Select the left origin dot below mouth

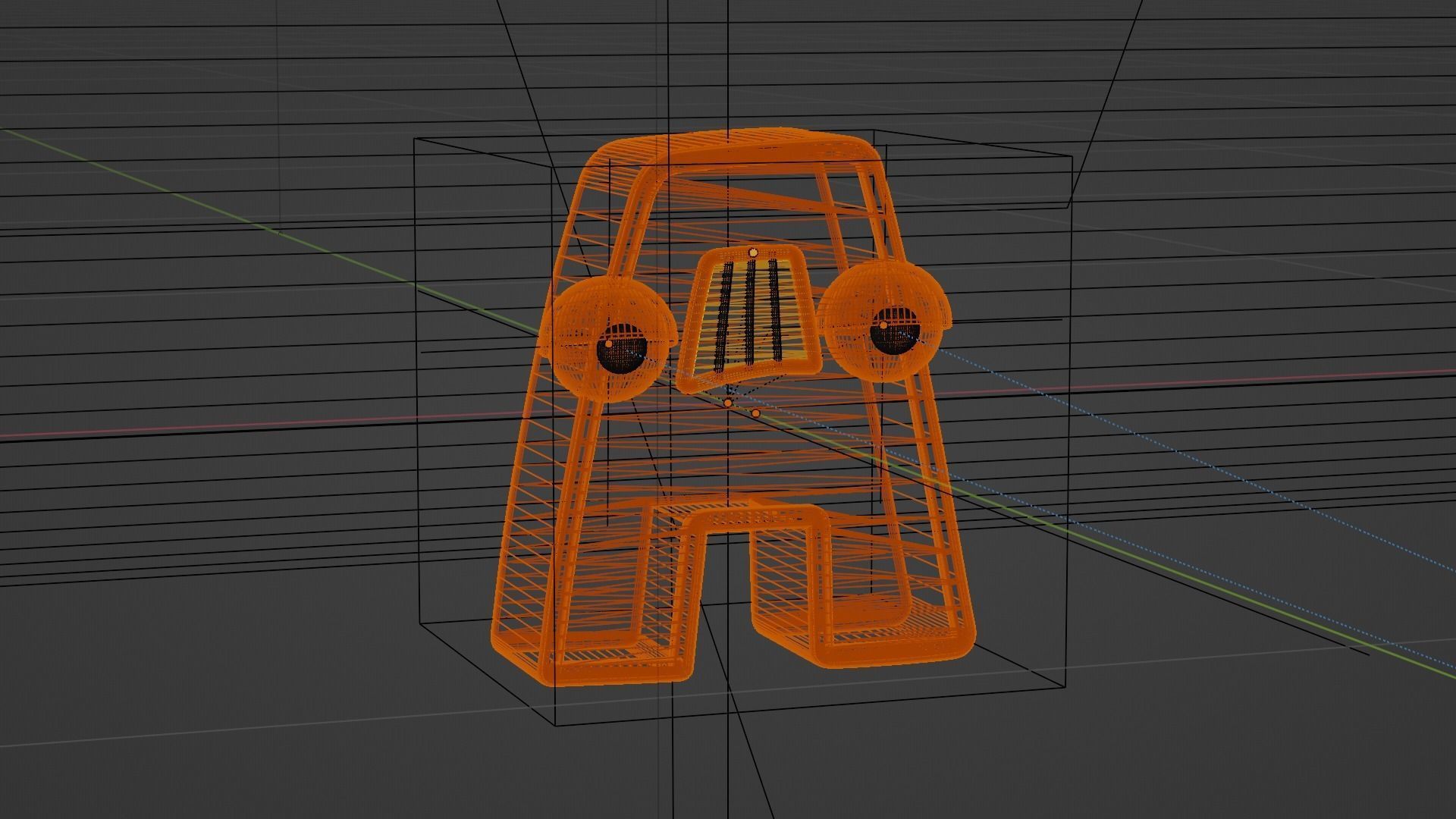[728, 403]
